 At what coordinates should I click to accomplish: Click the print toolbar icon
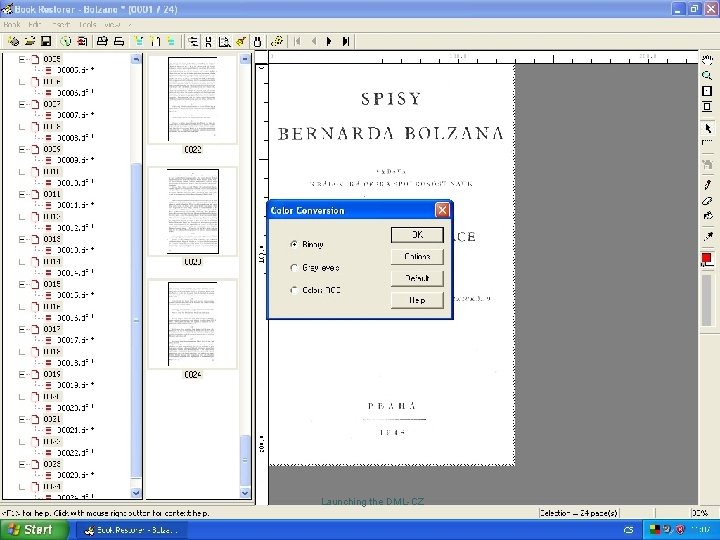click(x=102, y=41)
